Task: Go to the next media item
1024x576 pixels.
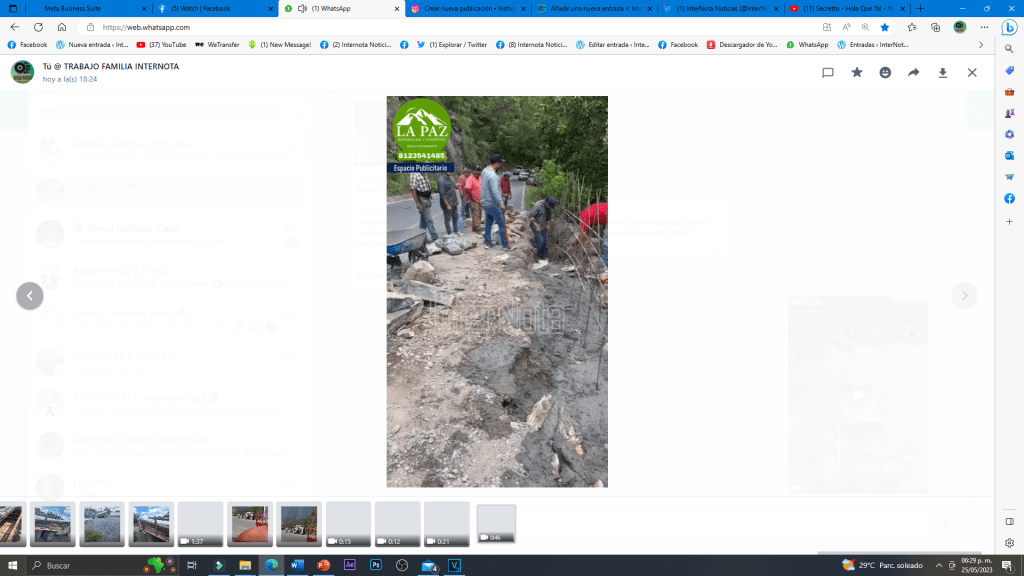Action: [964, 296]
